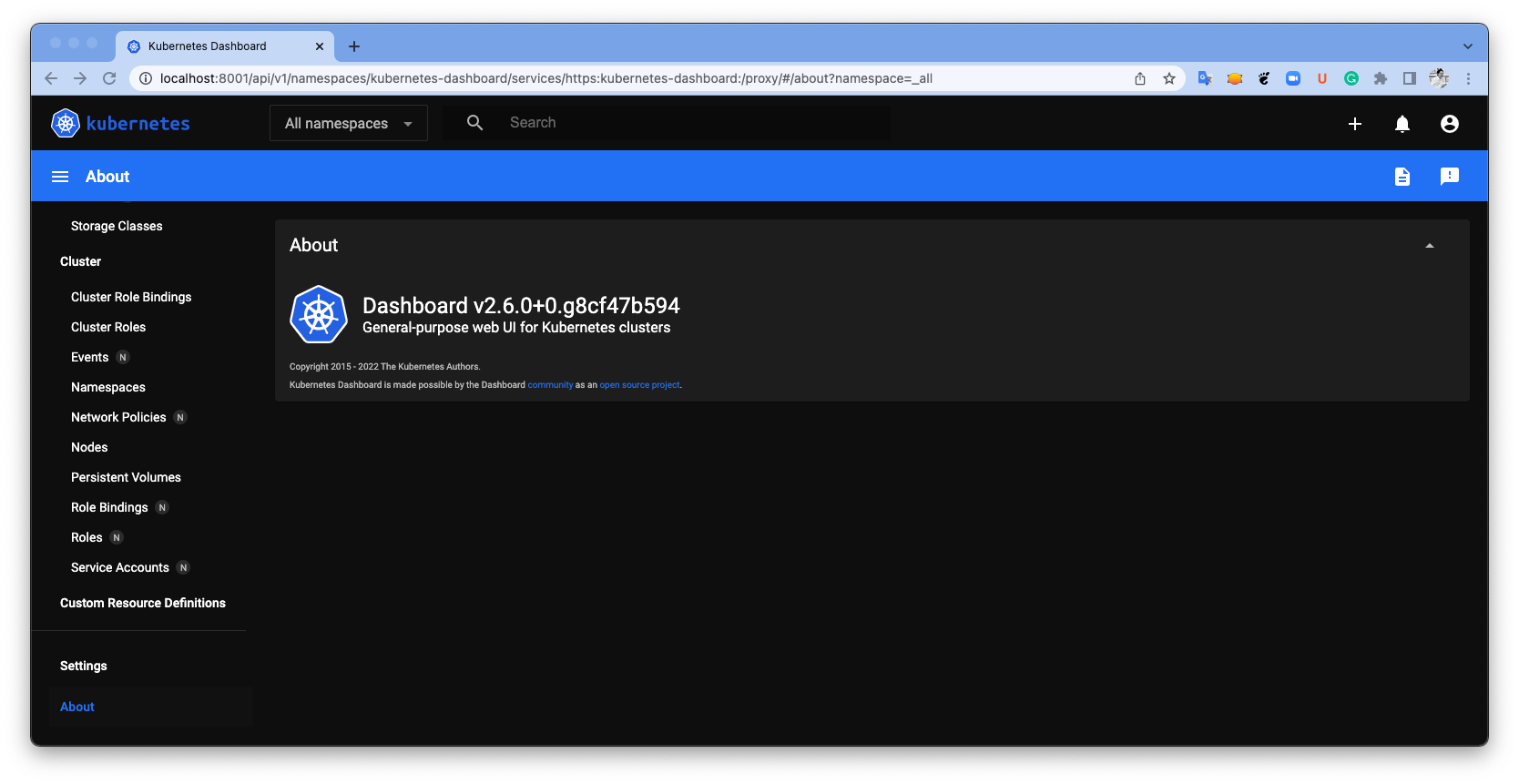
Task: Open Events in the sidebar
Action: tap(89, 357)
